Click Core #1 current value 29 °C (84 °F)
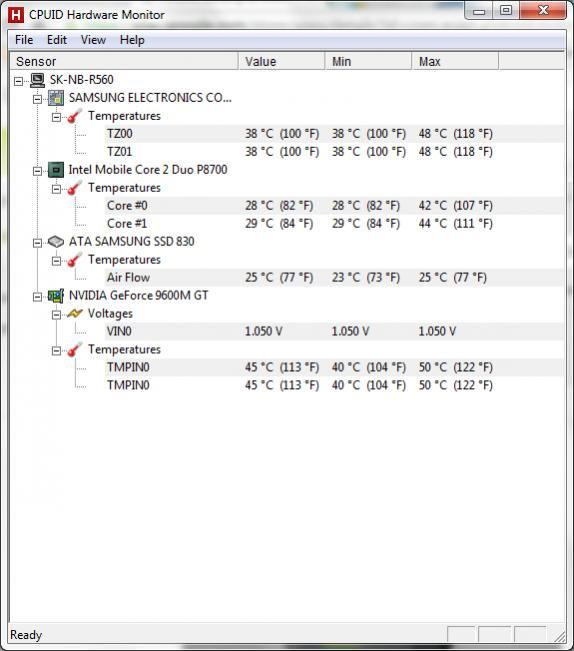Image resolution: width=574 pixels, height=651 pixels. [279, 223]
